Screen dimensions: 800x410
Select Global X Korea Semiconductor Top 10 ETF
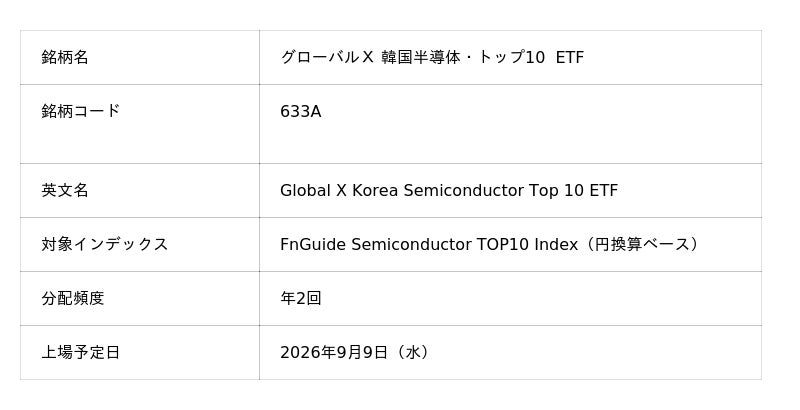coord(449,191)
